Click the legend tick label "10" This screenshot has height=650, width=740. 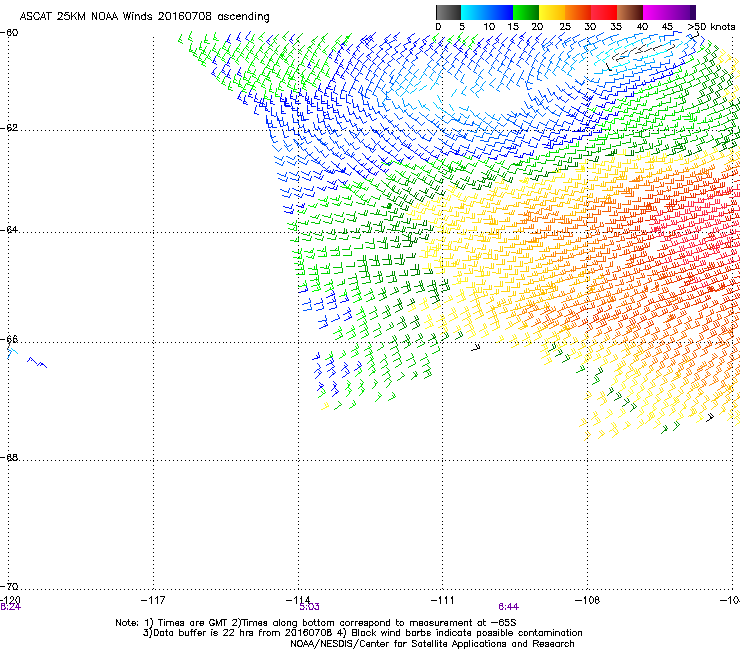(x=489, y=27)
